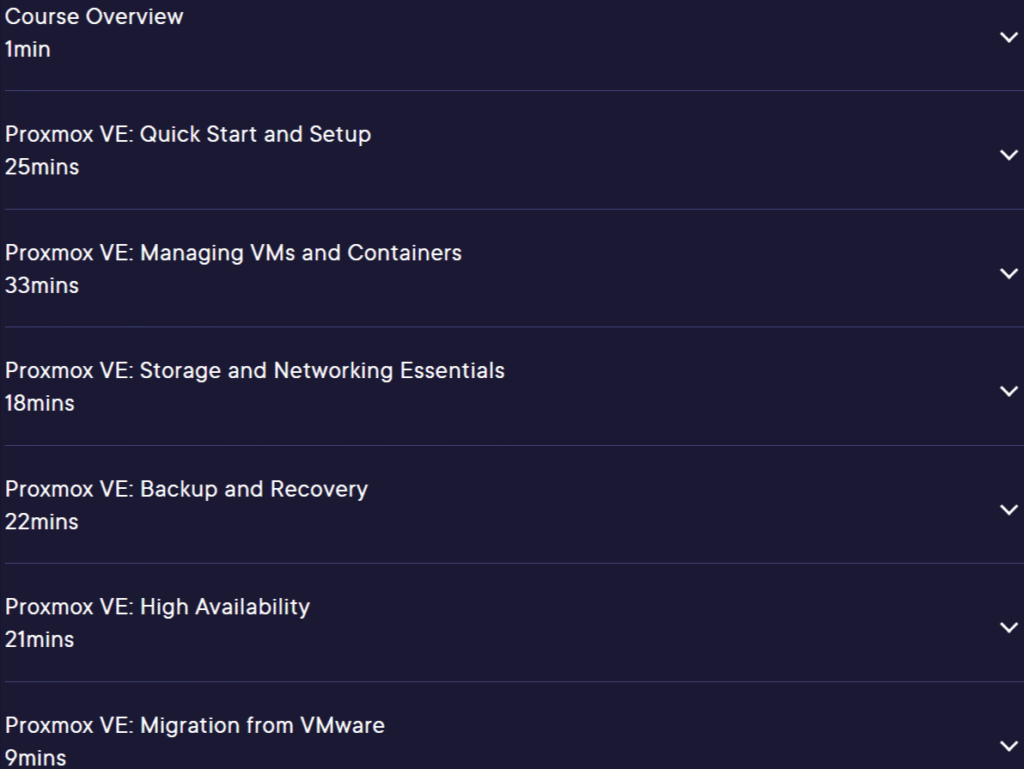The image size is (1024, 769).
Task: Select the Migration from VMware title text
Action: point(195,725)
